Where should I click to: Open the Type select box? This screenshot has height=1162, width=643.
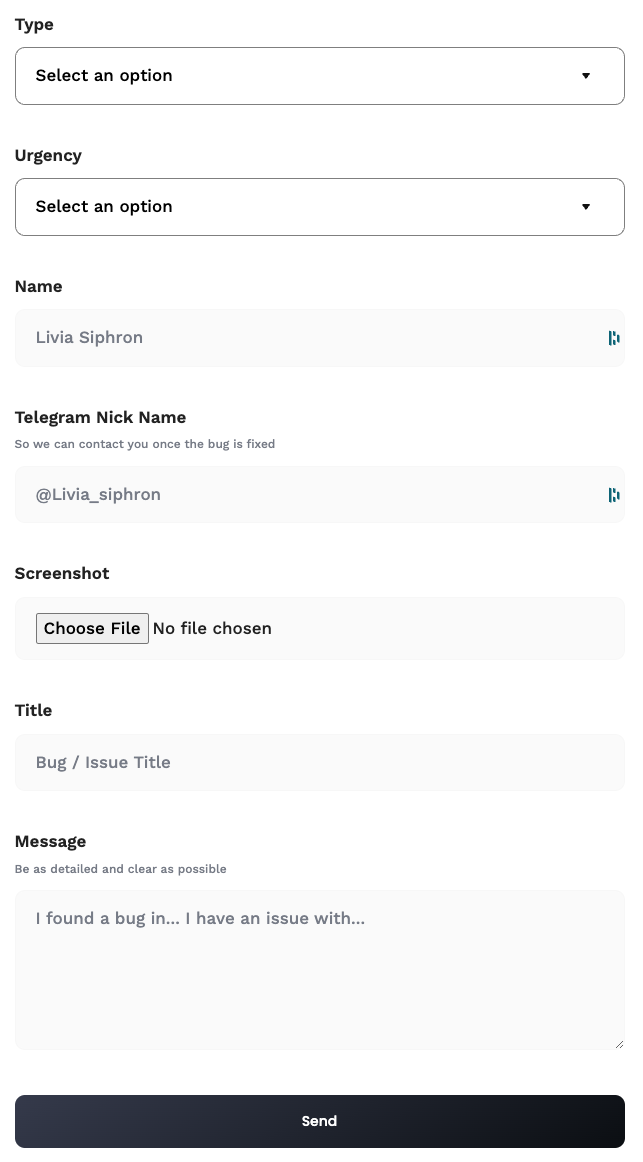point(300,76)
